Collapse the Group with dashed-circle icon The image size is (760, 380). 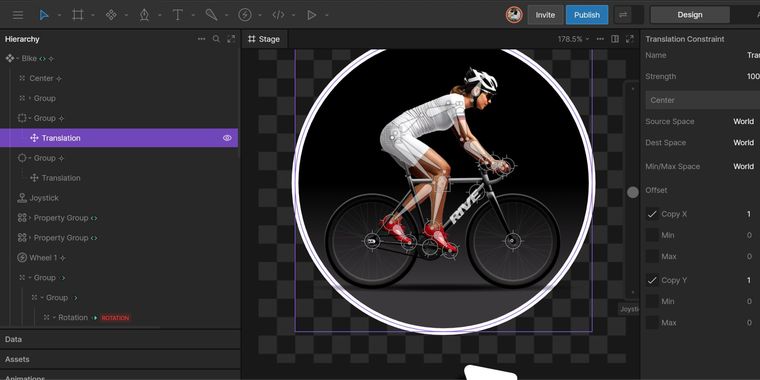pos(30,158)
